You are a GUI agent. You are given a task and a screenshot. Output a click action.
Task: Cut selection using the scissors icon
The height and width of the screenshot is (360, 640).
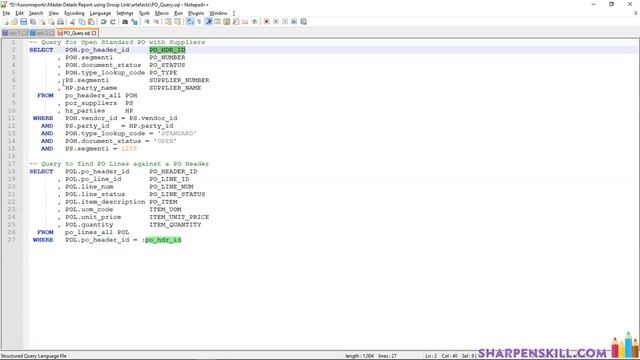[x=72, y=22]
